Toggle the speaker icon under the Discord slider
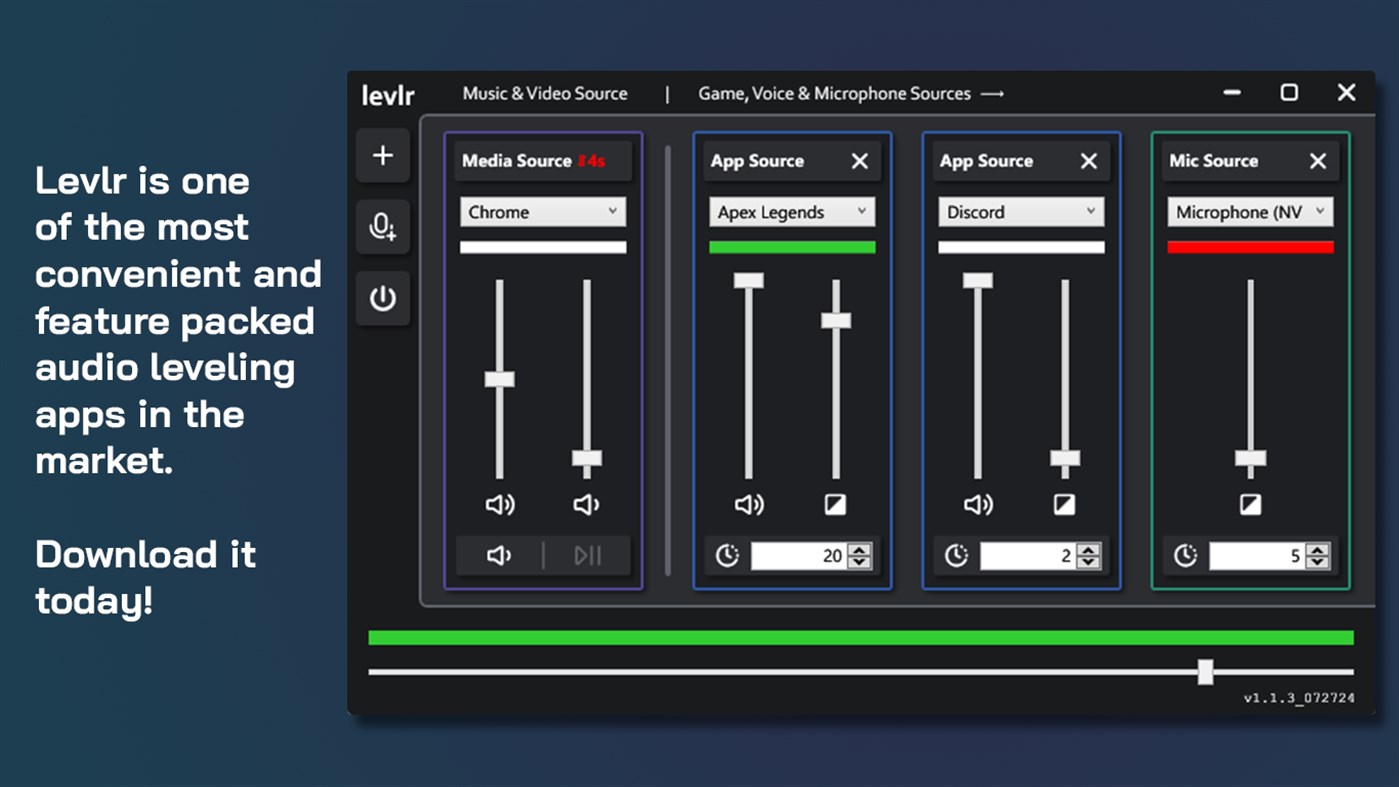 point(978,504)
